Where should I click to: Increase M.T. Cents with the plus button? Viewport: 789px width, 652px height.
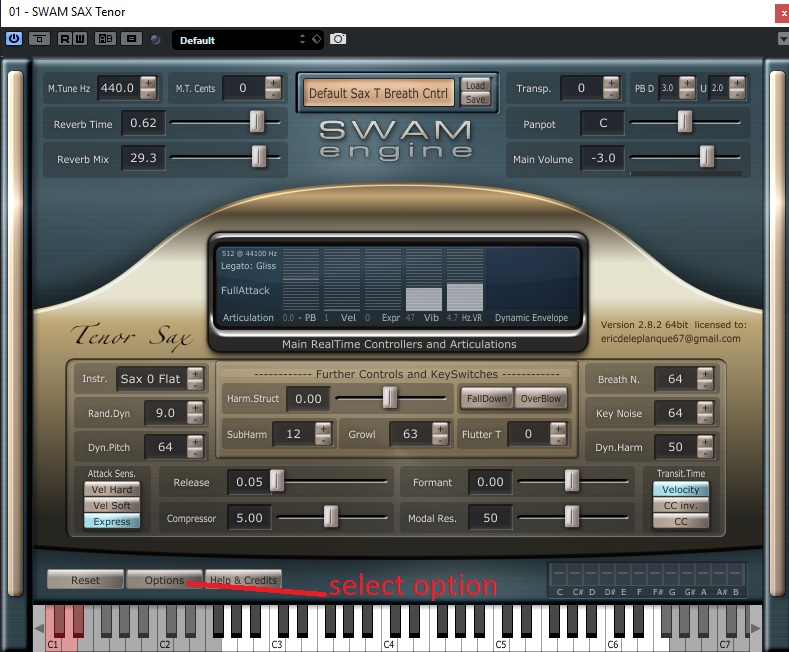click(273, 83)
